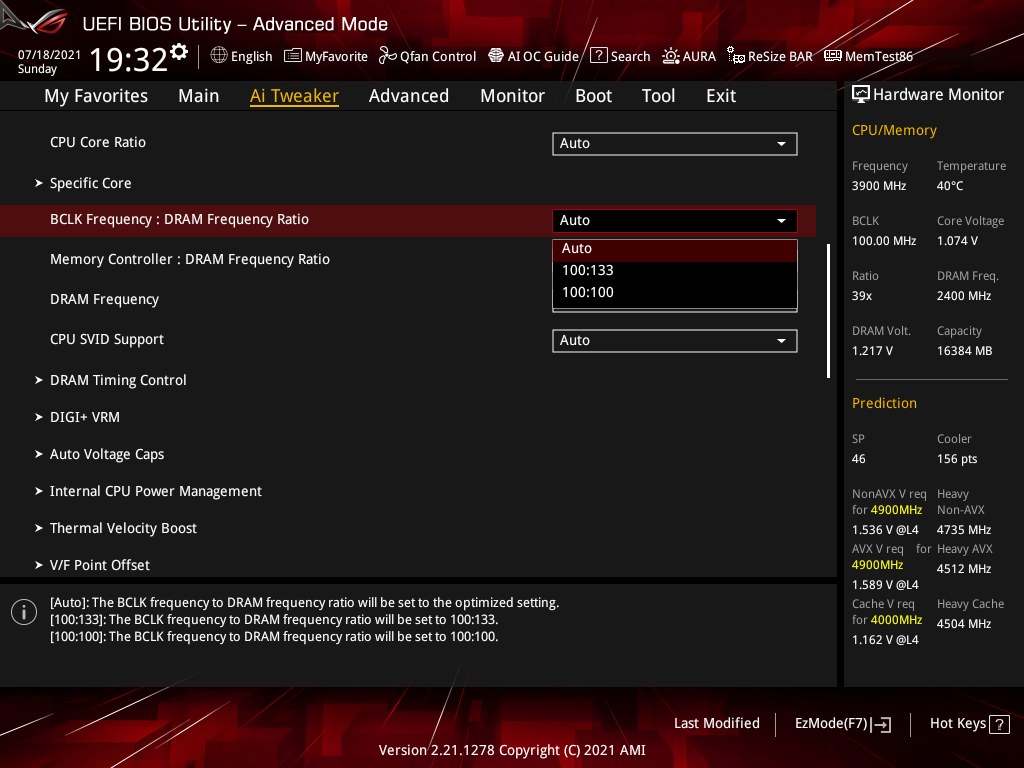This screenshot has height=768, width=1024.
Task: Launch the AI OC Guide
Action: click(x=533, y=56)
